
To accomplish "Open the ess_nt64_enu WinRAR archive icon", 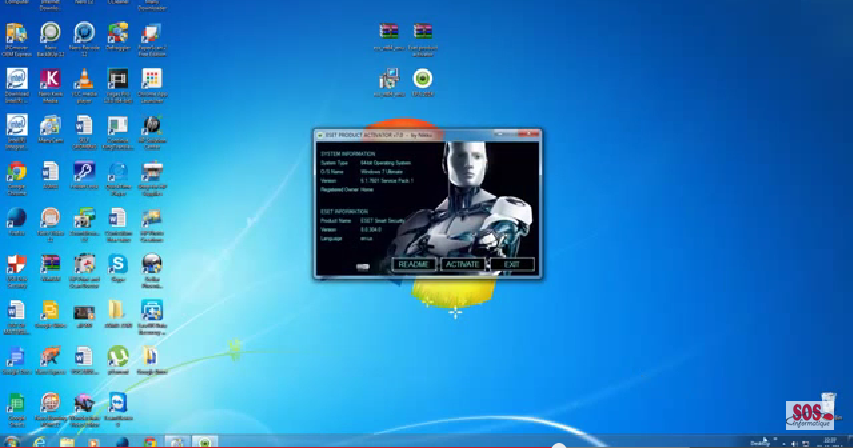I will (x=389, y=32).
